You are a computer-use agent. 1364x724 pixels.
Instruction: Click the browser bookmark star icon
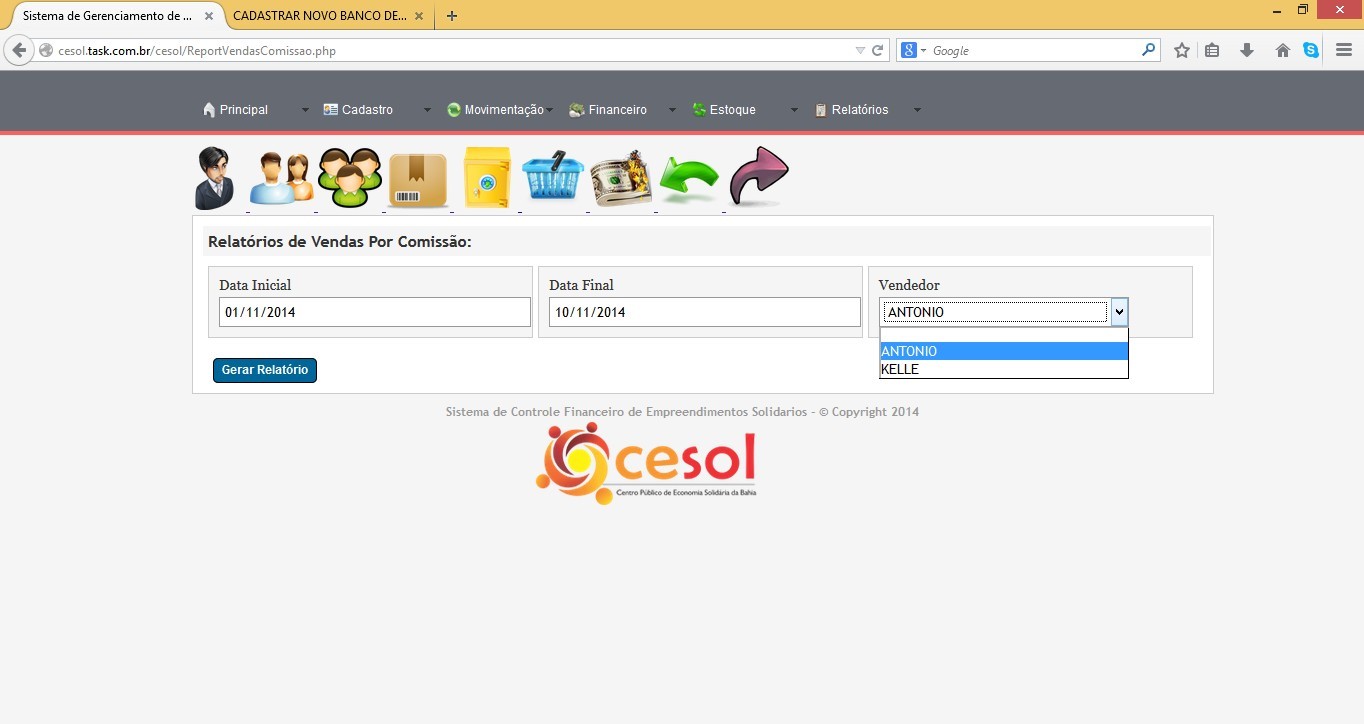point(1182,50)
